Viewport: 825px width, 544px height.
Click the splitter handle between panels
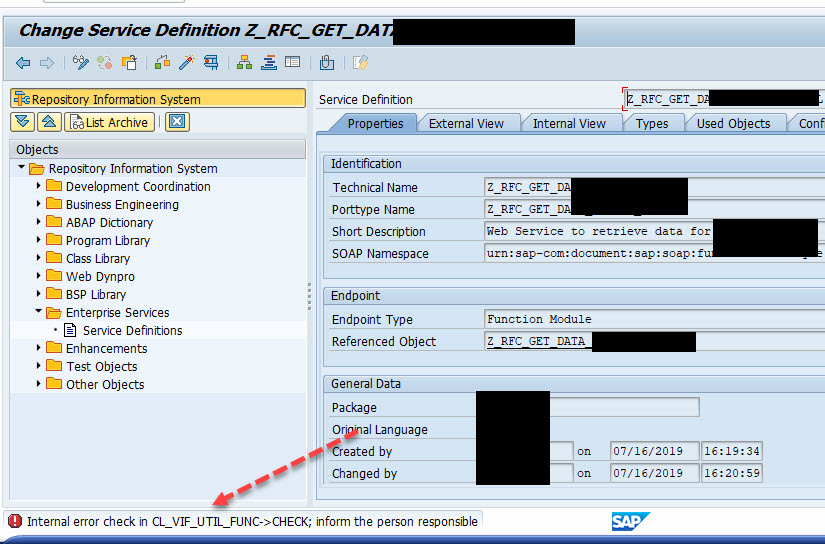click(309, 296)
